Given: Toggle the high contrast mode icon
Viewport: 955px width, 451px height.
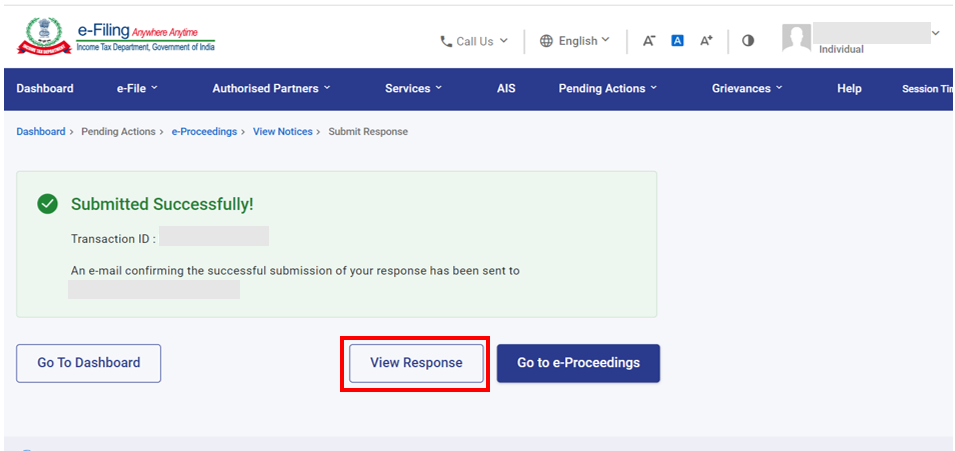Looking at the screenshot, I should coord(748,41).
